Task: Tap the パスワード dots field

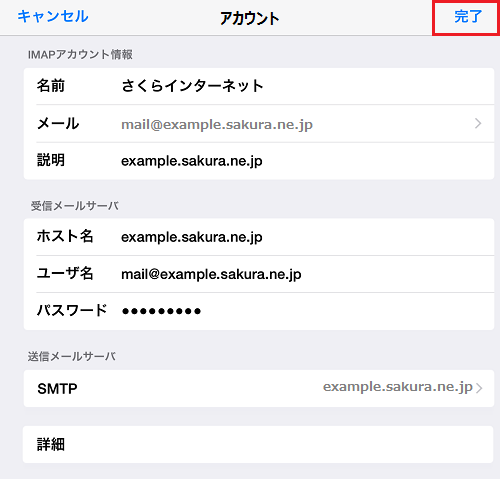Action: pyautogui.click(x=161, y=311)
